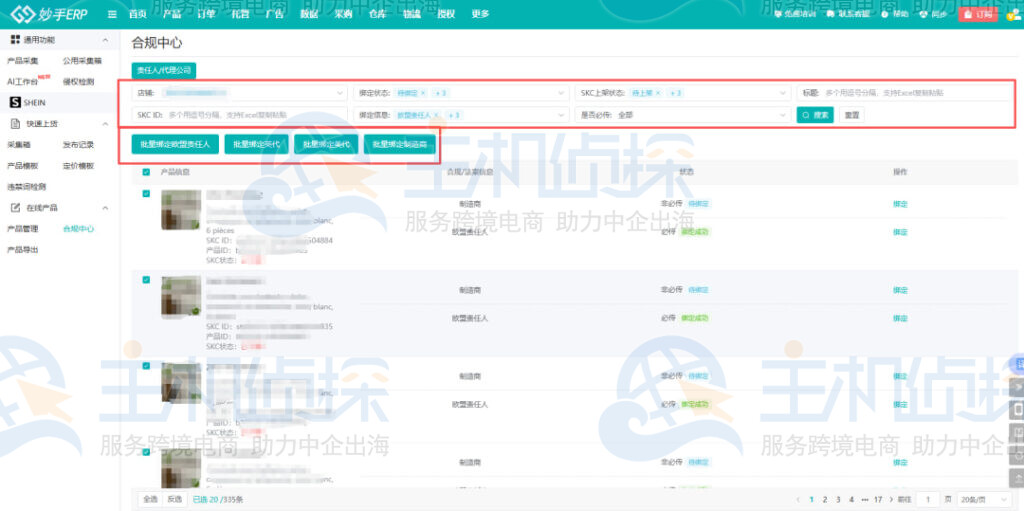The width and height of the screenshot is (1024, 511).
Task: Open the 店铺 store dropdown
Action: [239, 93]
